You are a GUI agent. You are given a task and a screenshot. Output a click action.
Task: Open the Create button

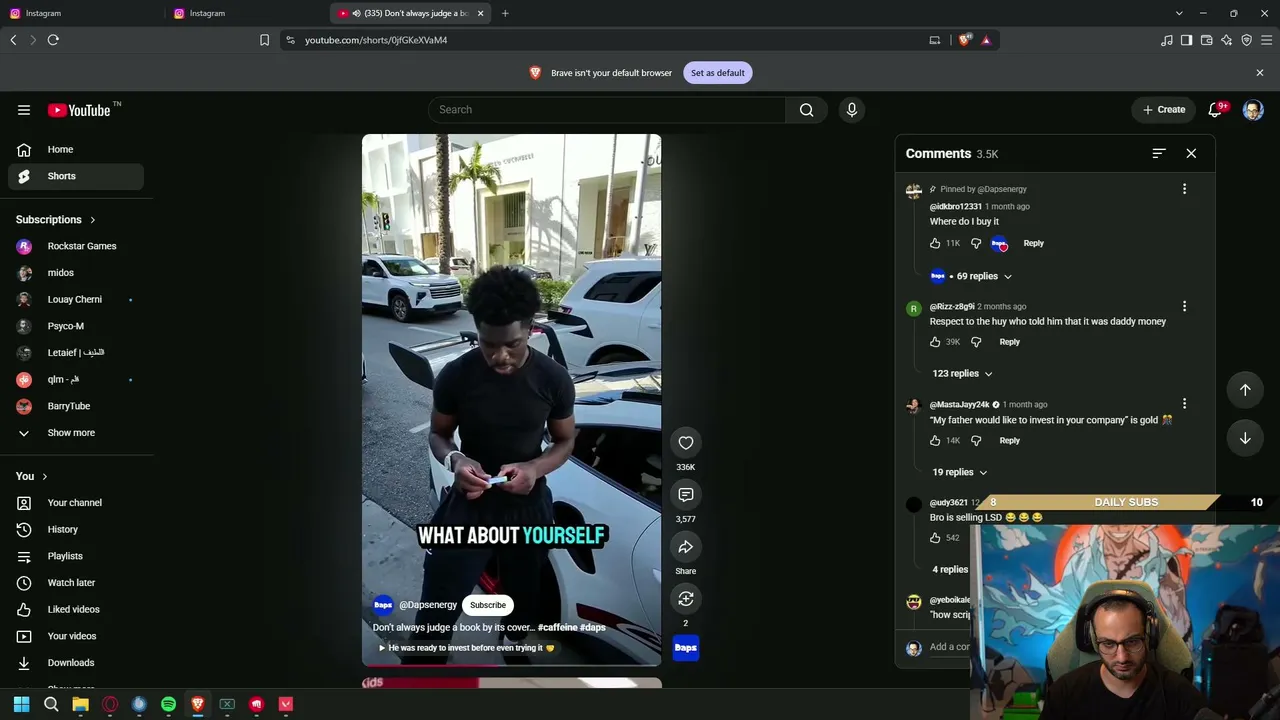tap(1164, 110)
